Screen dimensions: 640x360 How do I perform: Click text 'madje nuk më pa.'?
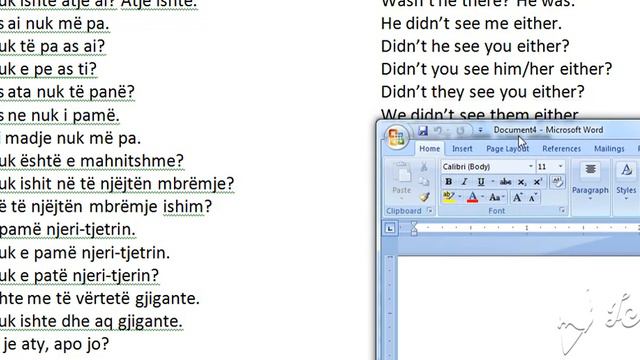click(x=73, y=138)
